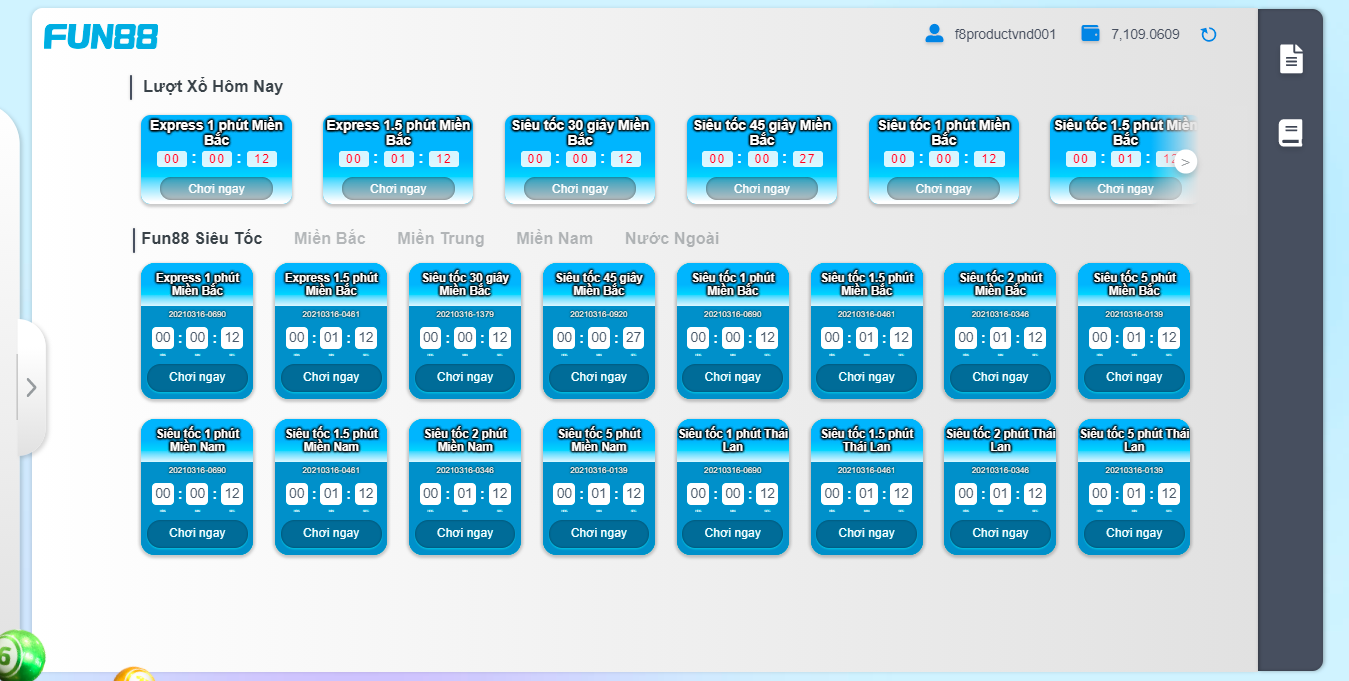Image resolution: width=1349 pixels, height=681 pixels.
Task: Switch to the Miền Bắc tab
Action: click(330, 239)
